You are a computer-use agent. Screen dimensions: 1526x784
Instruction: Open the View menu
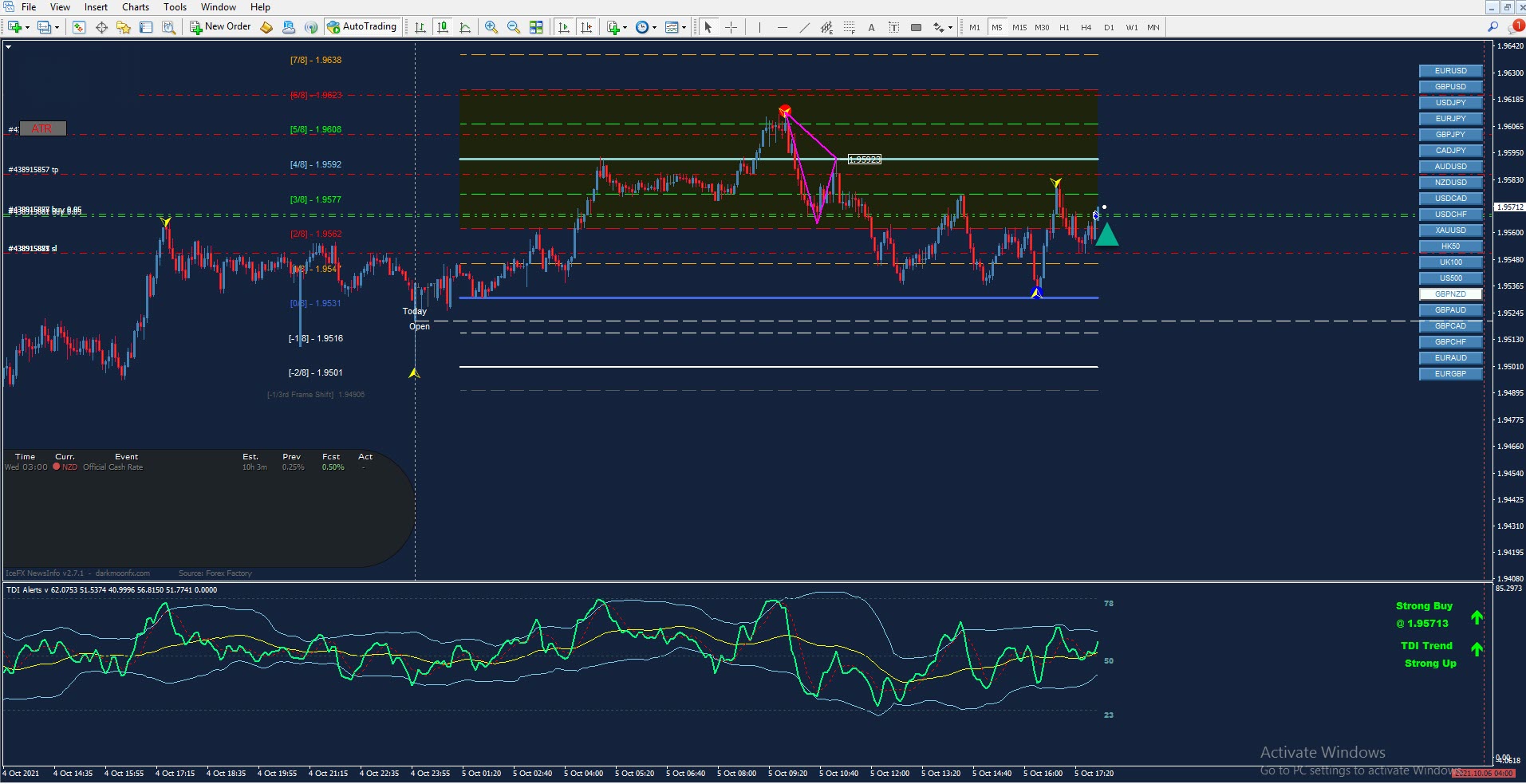click(x=60, y=7)
